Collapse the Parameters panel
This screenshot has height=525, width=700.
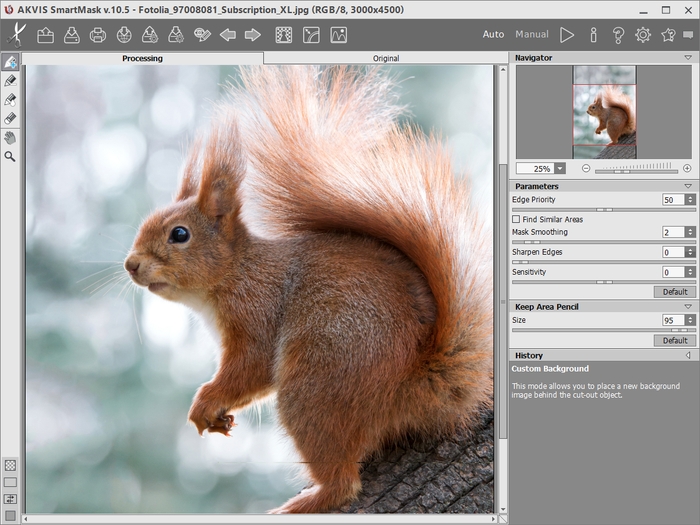[688, 186]
